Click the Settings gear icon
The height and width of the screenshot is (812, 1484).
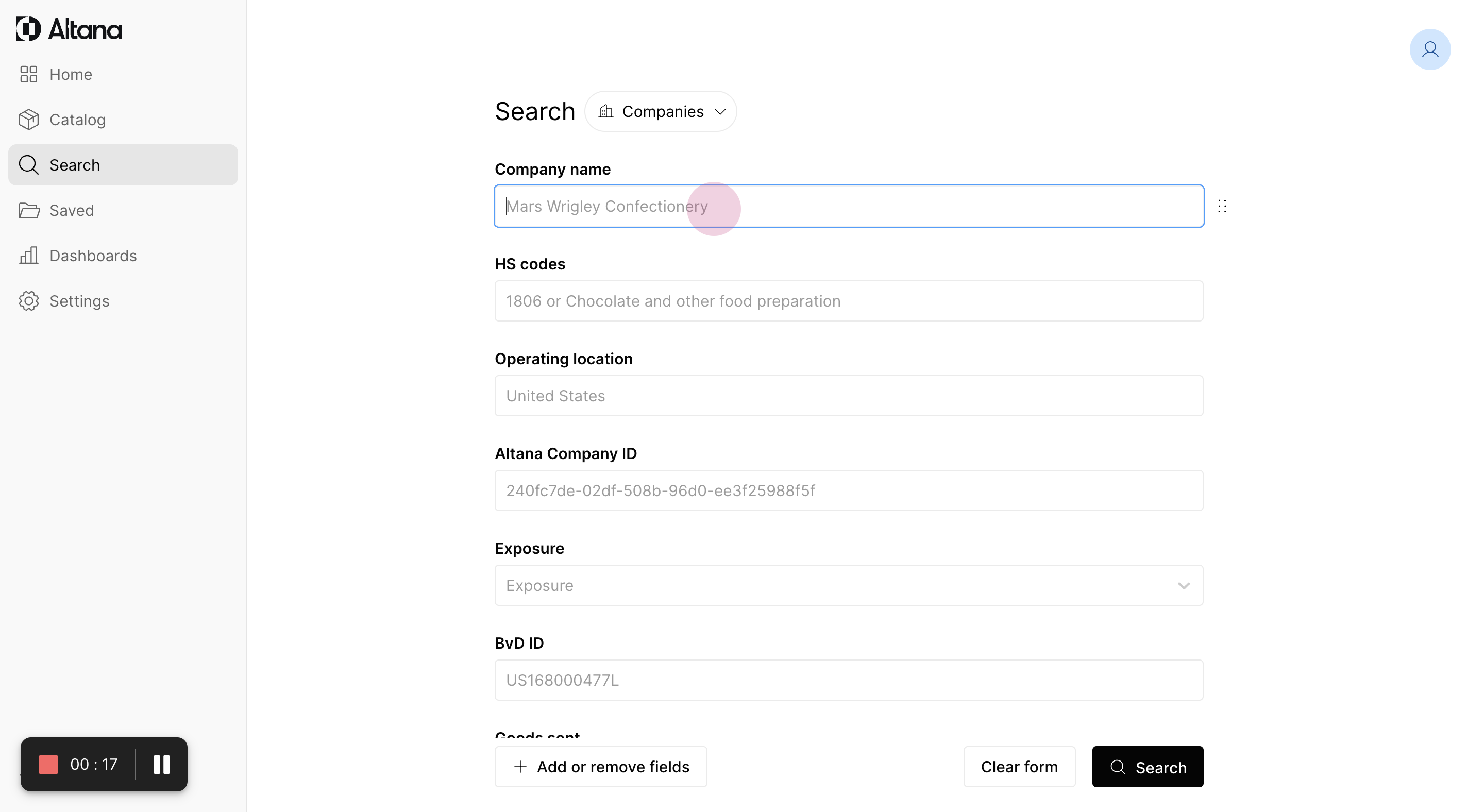pos(28,301)
